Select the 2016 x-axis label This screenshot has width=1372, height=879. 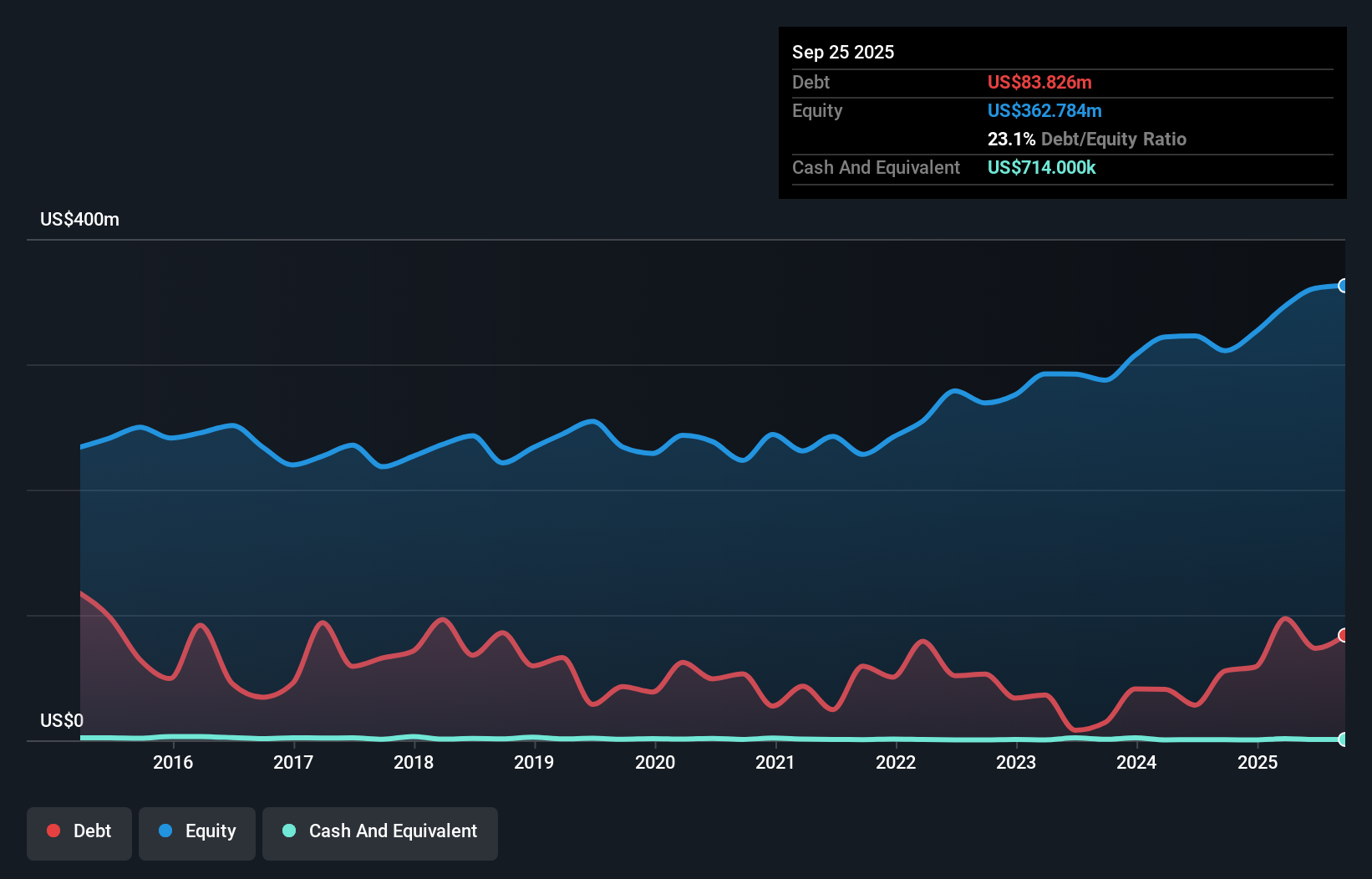pos(173,762)
